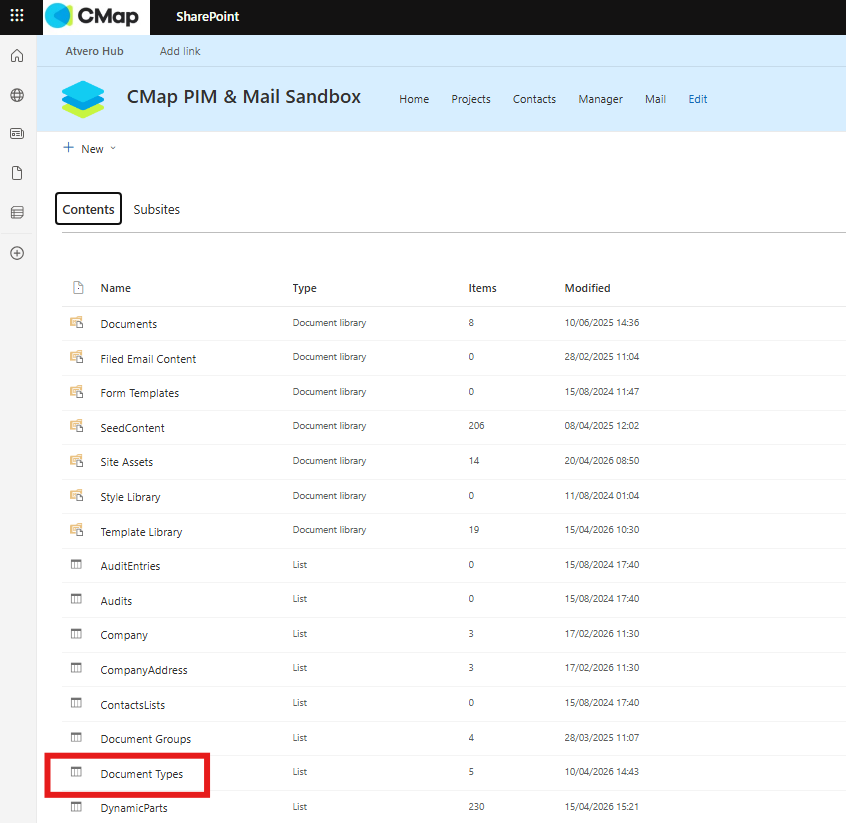Open Projects in site navigation
Screen dimensions: 846x823
470,99
